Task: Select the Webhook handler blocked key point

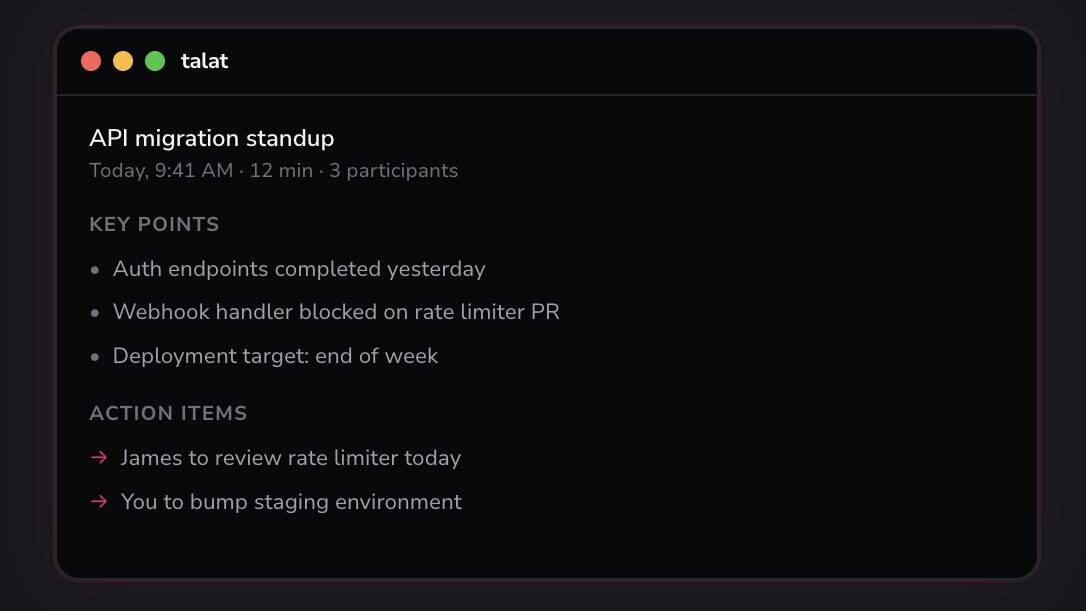Action: tap(336, 312)
